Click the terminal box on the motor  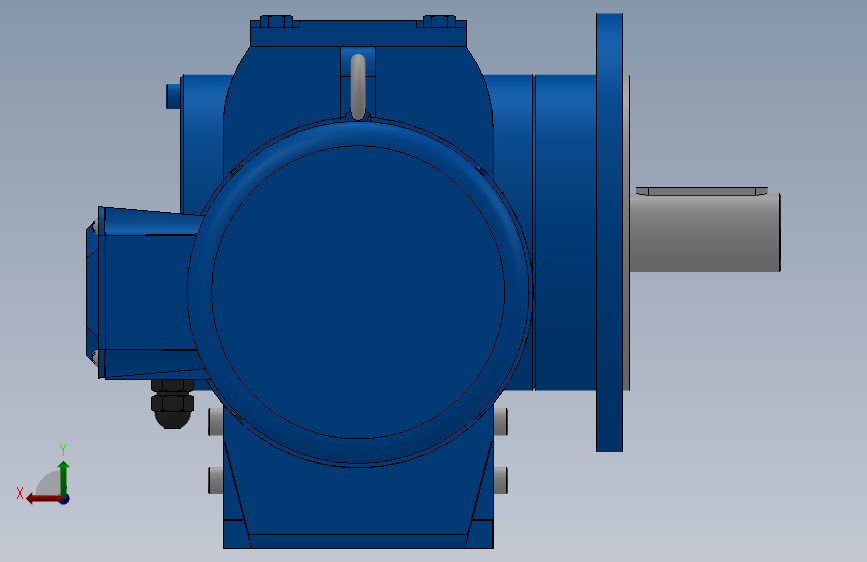point(147,293)
